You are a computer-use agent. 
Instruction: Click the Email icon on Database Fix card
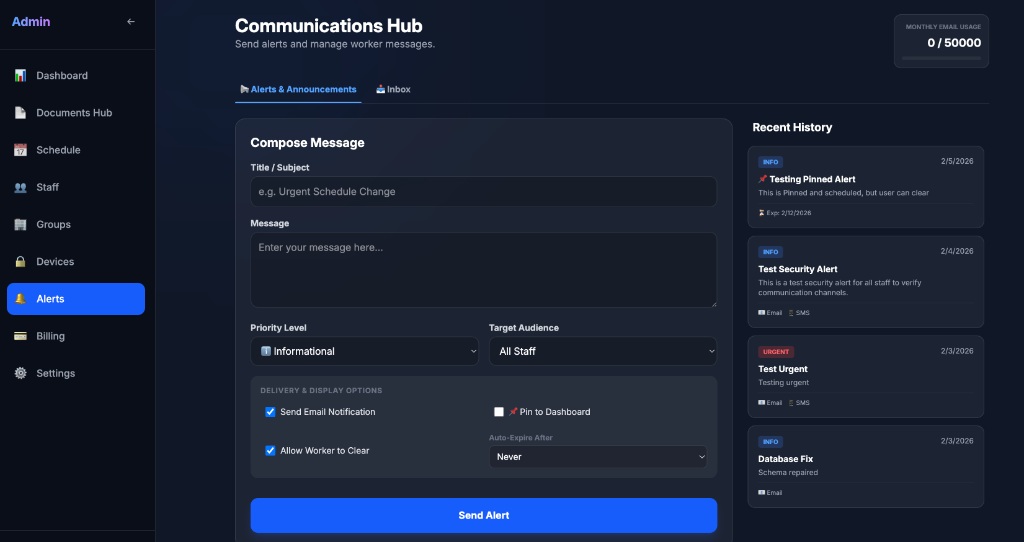click(761, 492)
